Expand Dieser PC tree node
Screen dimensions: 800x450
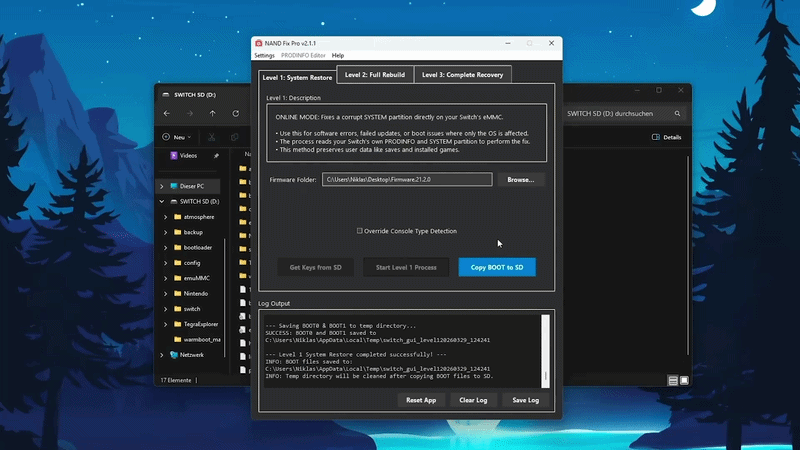[x=162, y=186]
